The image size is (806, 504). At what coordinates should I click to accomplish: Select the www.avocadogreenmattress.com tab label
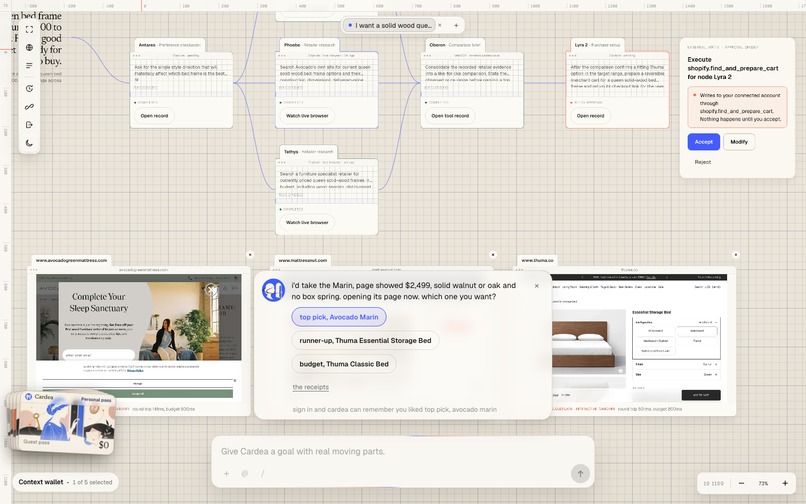pos(71,260)
